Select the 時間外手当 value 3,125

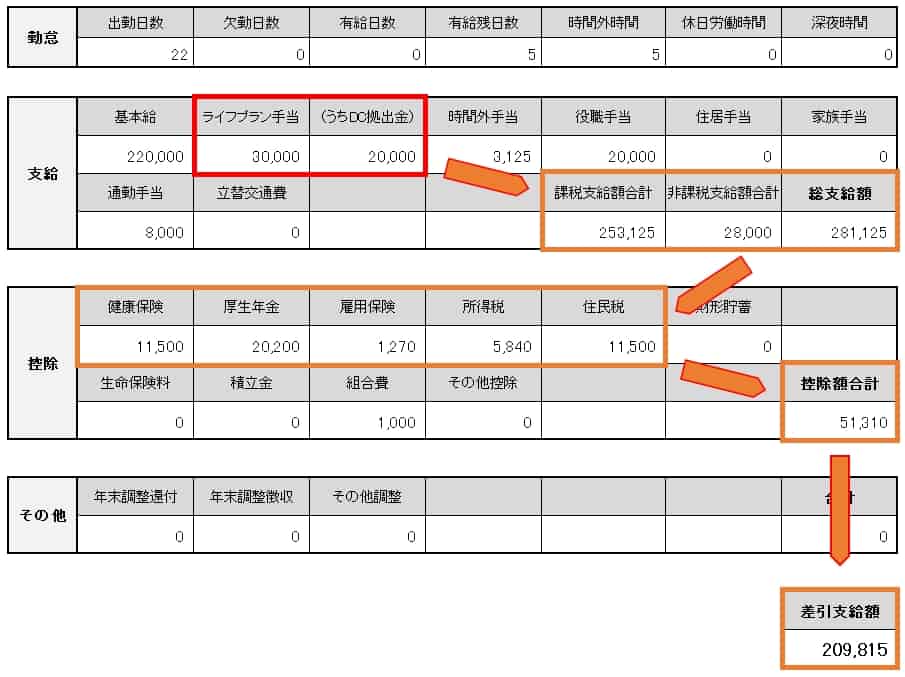pyautogui.click(x=484, y=156)
